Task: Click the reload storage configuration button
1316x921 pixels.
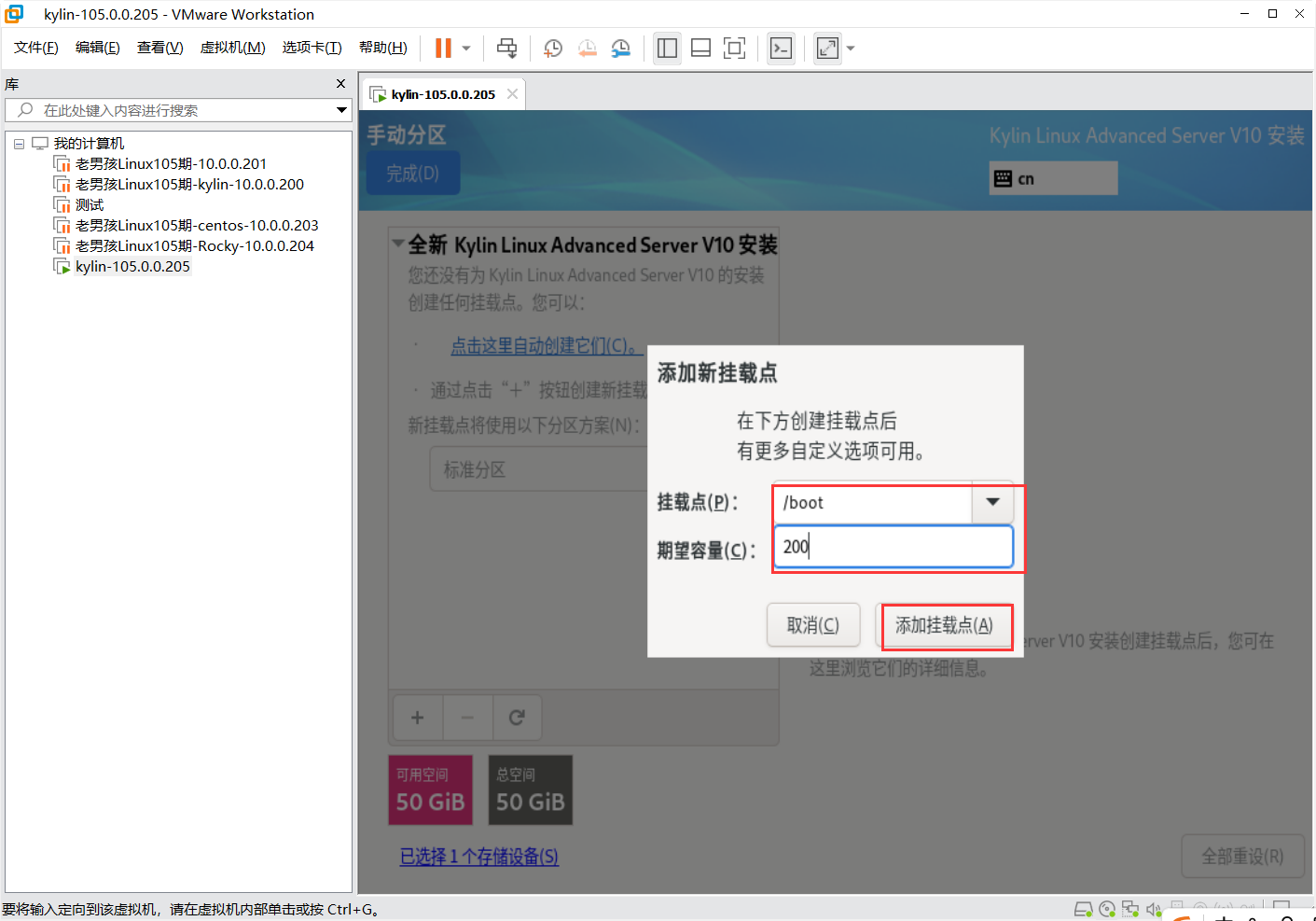Action: pos(517,718)
